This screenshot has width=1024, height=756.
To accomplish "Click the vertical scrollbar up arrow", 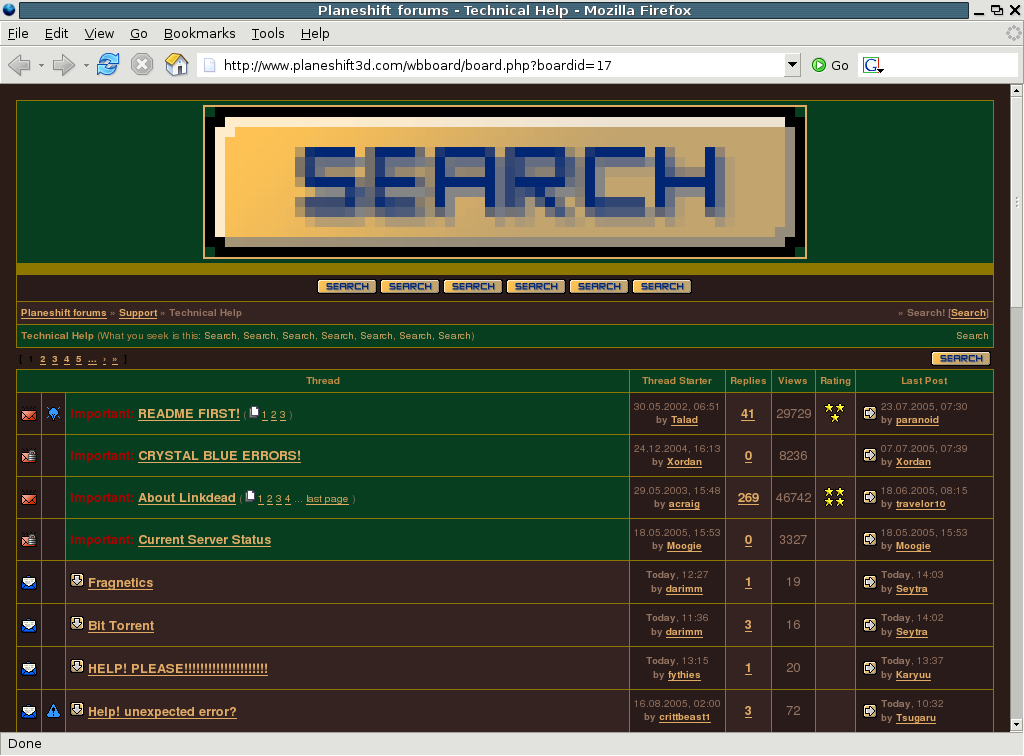I will [x=1016, y=91].
